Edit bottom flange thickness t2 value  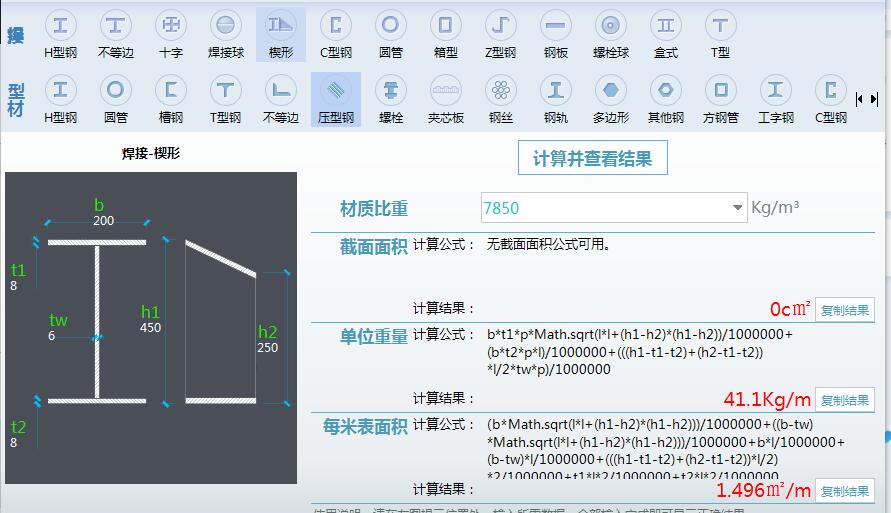coord(14,442)
